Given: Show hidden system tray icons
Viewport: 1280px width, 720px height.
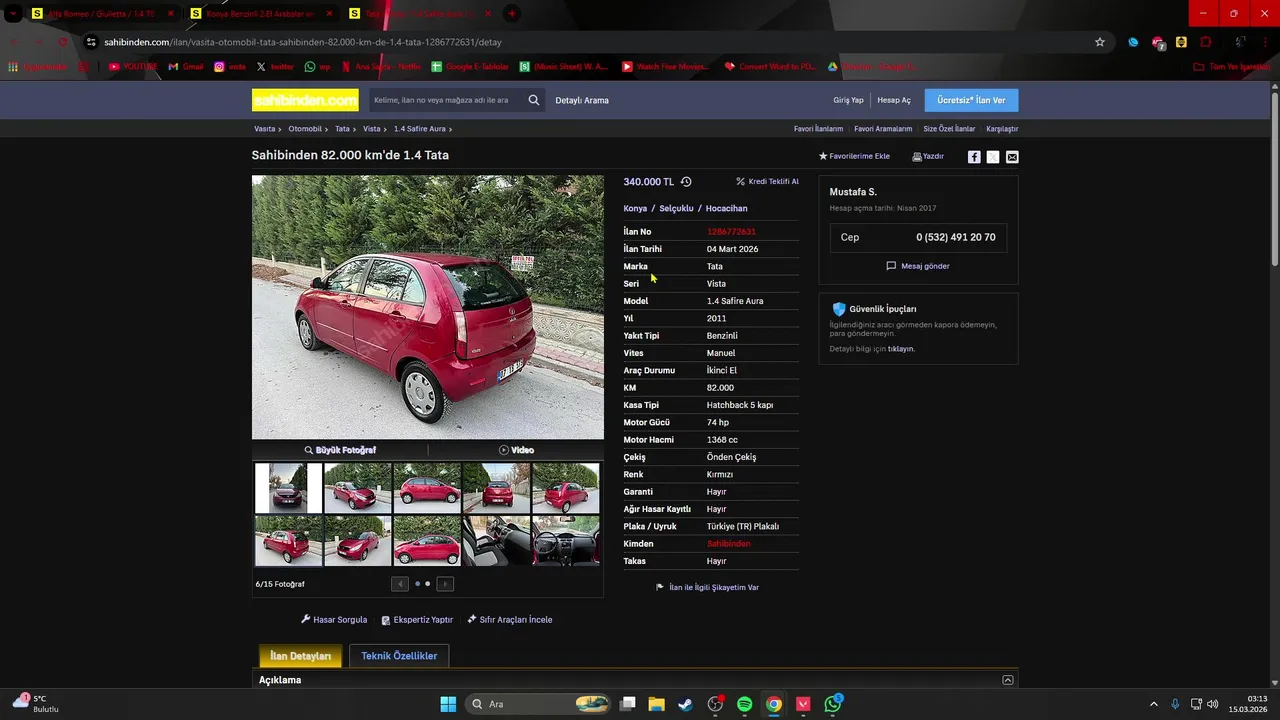Looking at the screenshot, I should pyautogui.click(x=1153, y=704).
